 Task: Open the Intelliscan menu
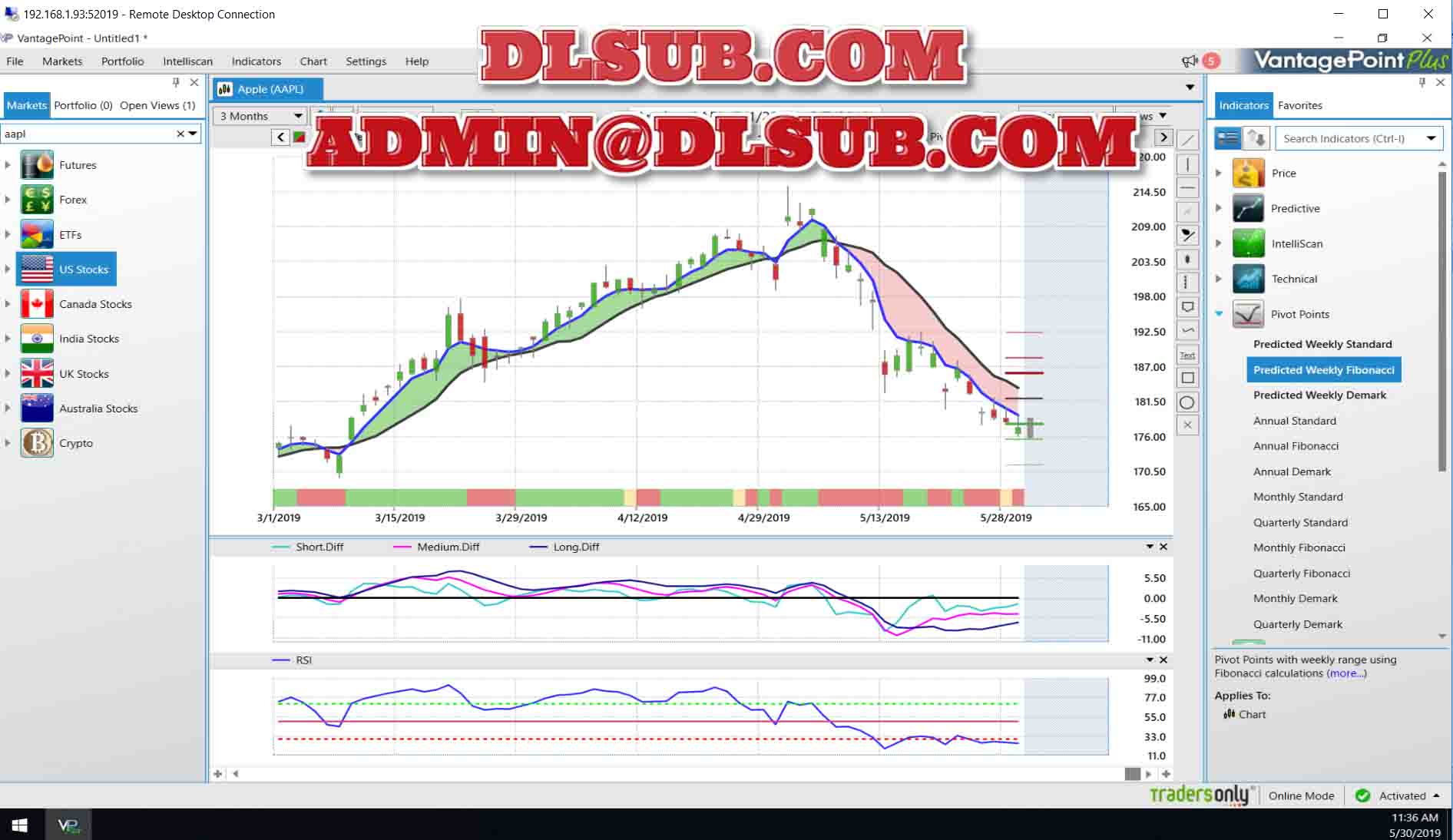pos(187,61)
